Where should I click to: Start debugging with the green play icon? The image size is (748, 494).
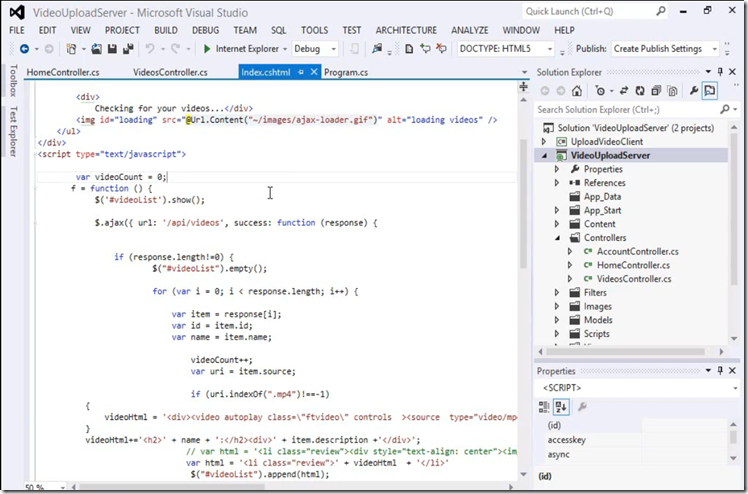click(x=207, y=49)
